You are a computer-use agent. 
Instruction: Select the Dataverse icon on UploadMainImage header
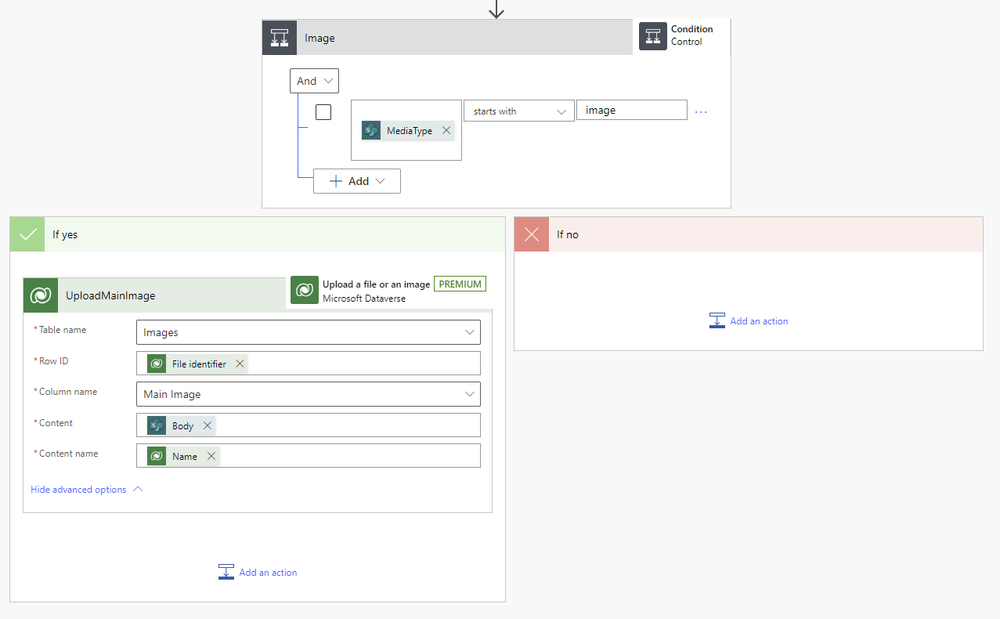[40, 295]
